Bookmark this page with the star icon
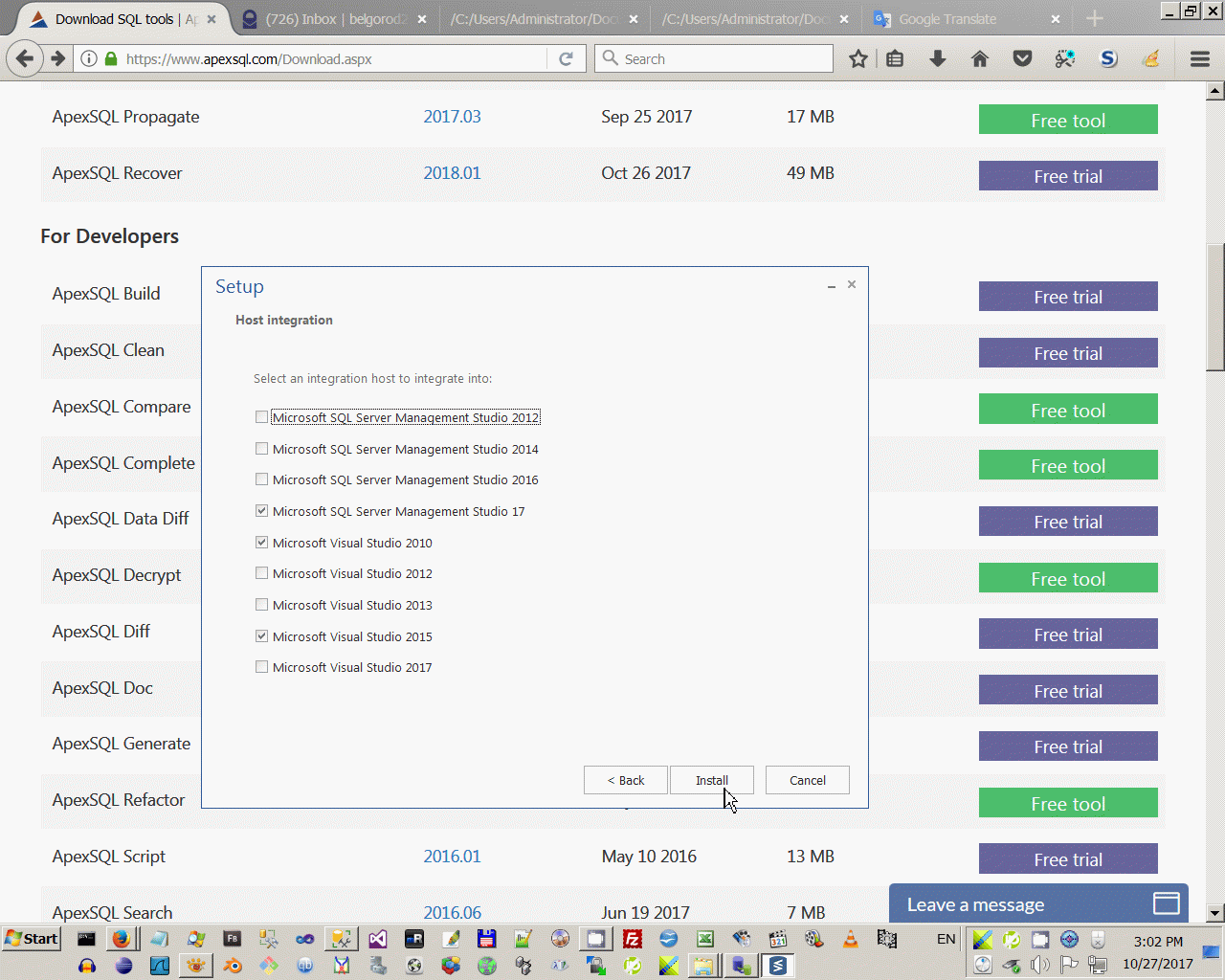The image size is (1225, 980). (858, 59)
